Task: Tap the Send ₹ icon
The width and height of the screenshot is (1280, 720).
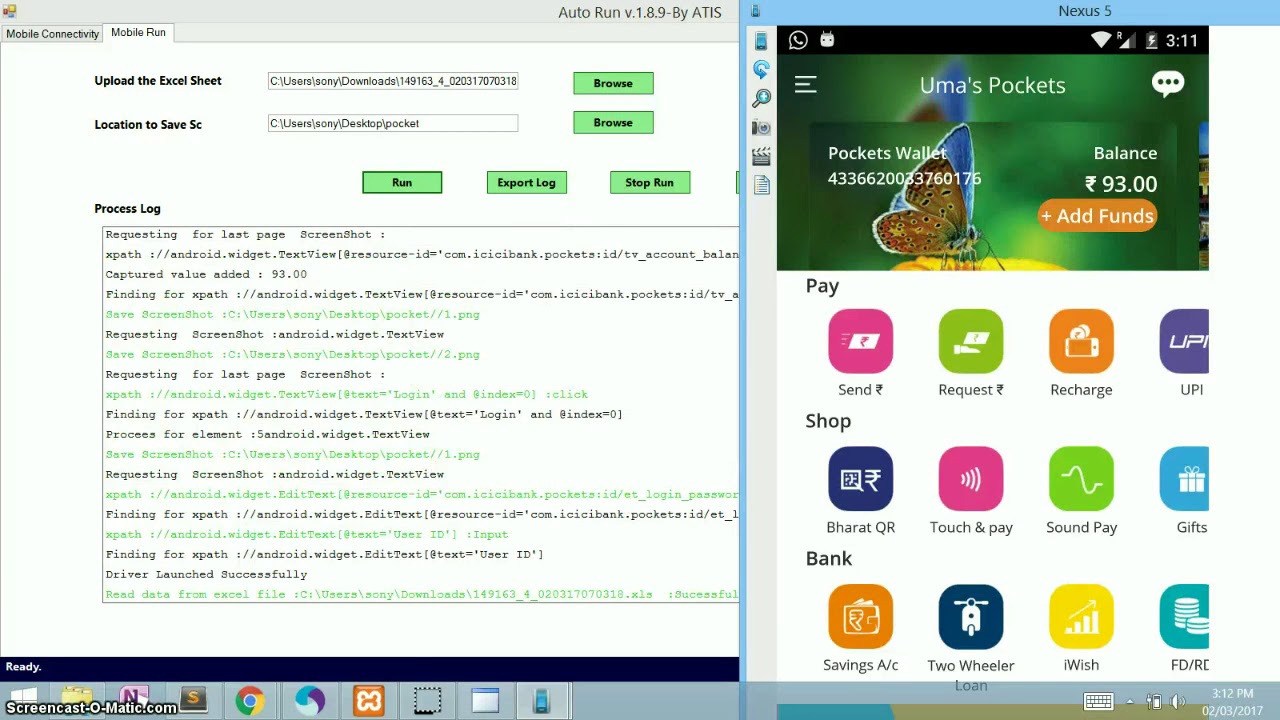Action: (x=860, y=342)
